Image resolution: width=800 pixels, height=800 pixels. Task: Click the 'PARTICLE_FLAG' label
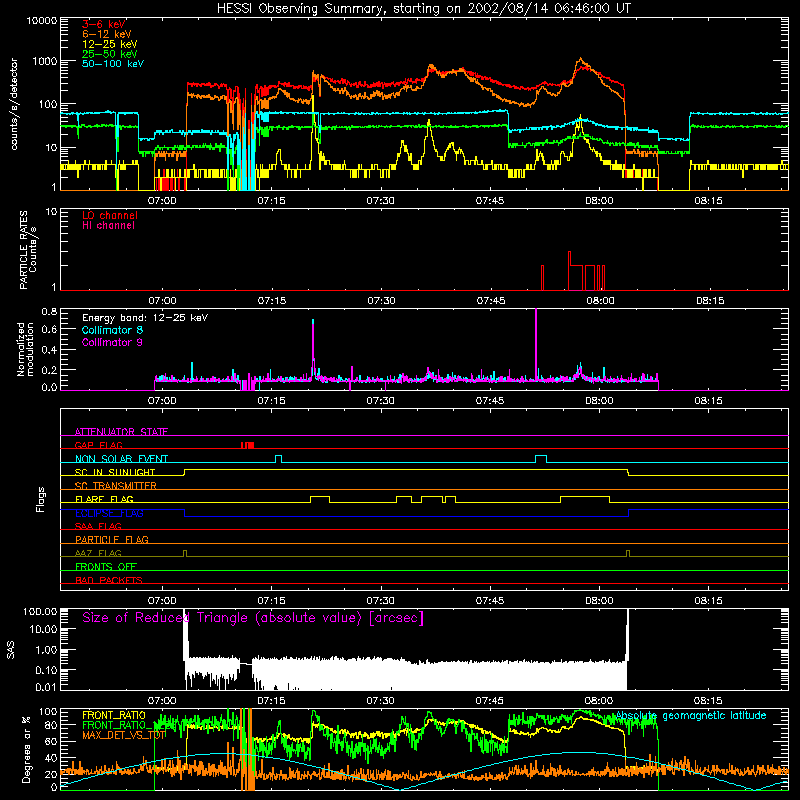[x=112, y=539]
